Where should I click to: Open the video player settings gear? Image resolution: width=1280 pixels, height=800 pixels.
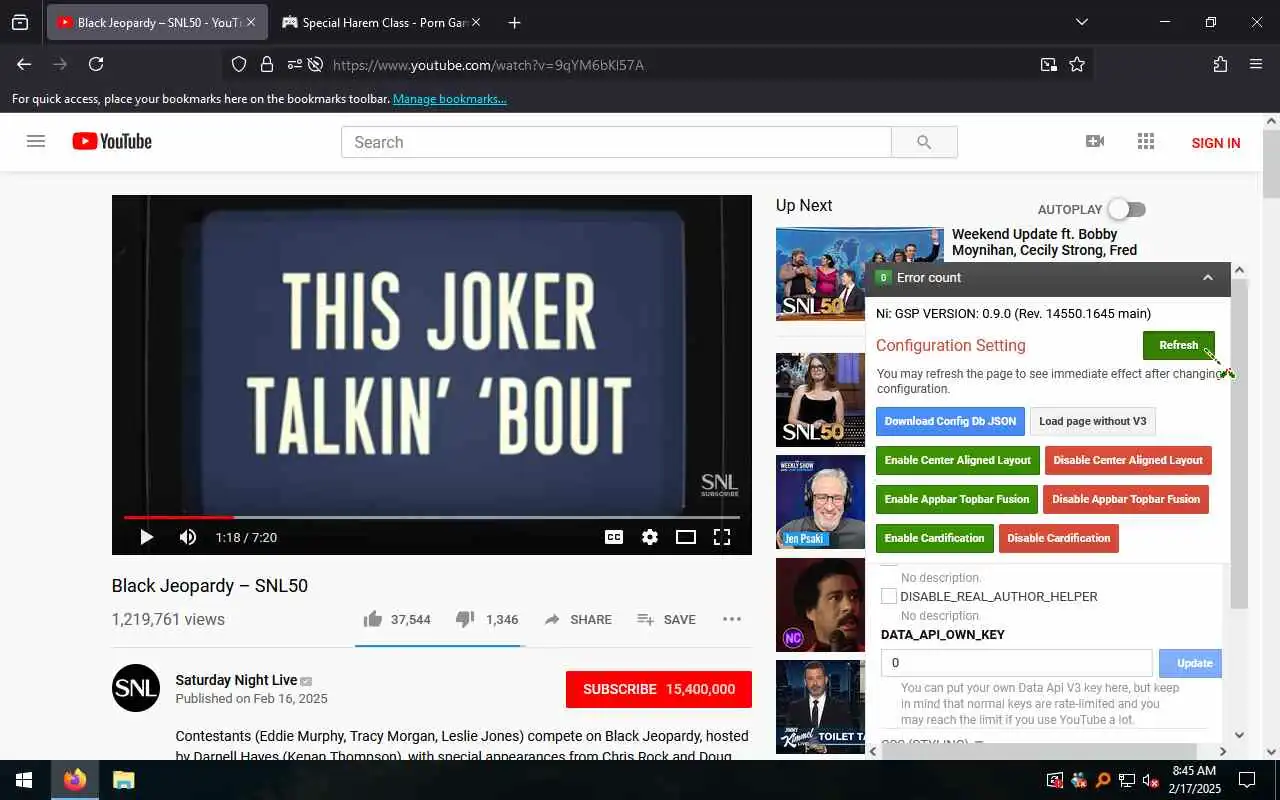click(650, 537)
